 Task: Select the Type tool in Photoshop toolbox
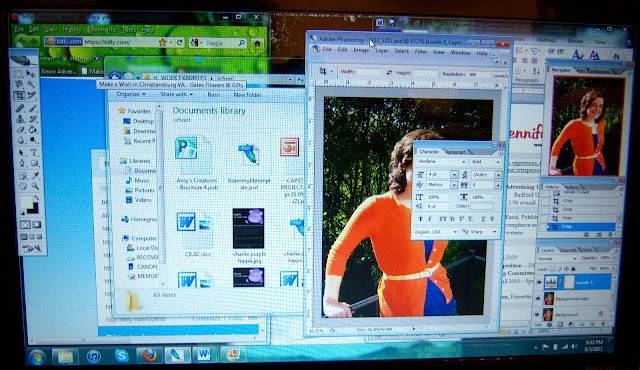(x=34, y=153)
